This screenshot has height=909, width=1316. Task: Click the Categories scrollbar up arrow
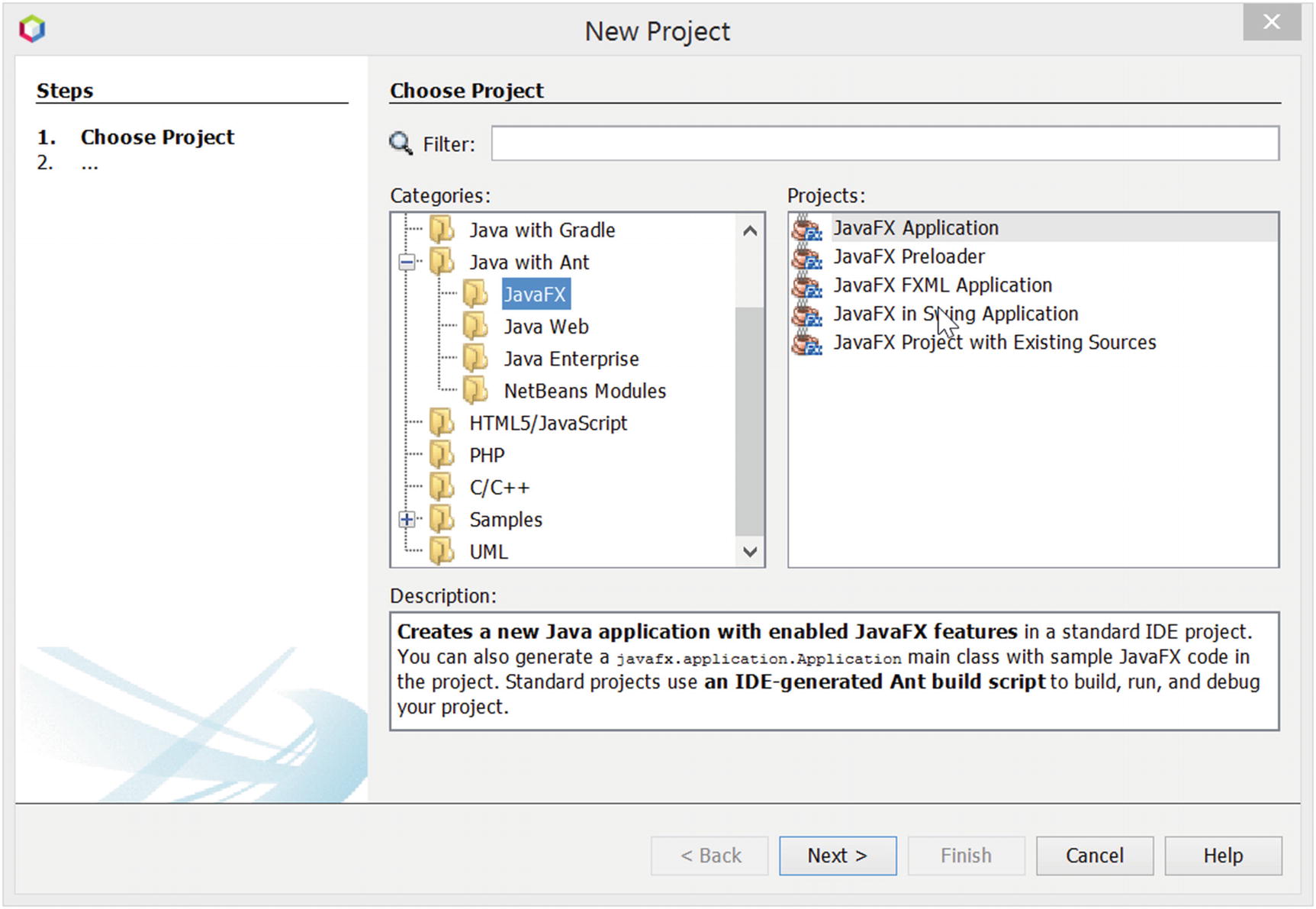click(750, 230)
